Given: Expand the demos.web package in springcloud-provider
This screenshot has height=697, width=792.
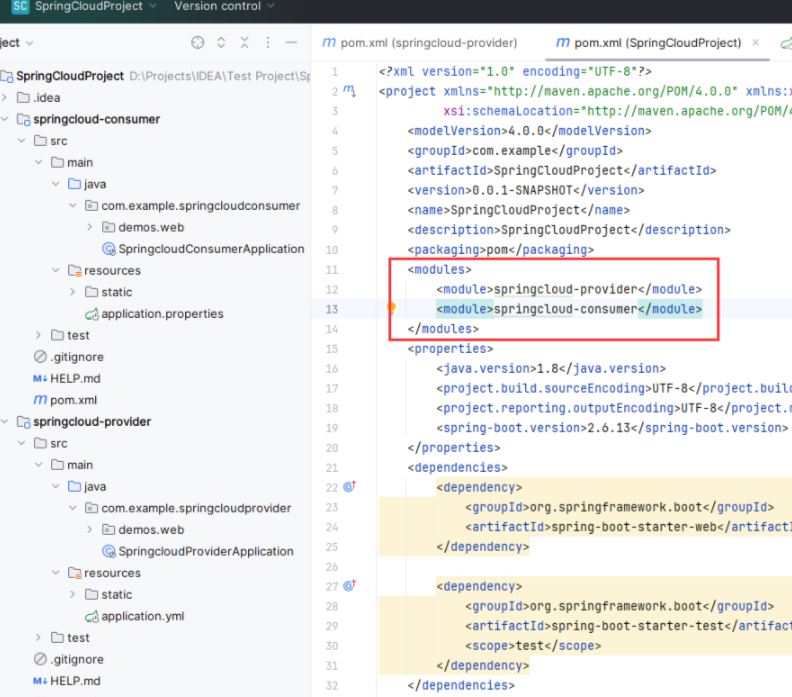Looking at the screenshot, I should click(x=89, y=530).
